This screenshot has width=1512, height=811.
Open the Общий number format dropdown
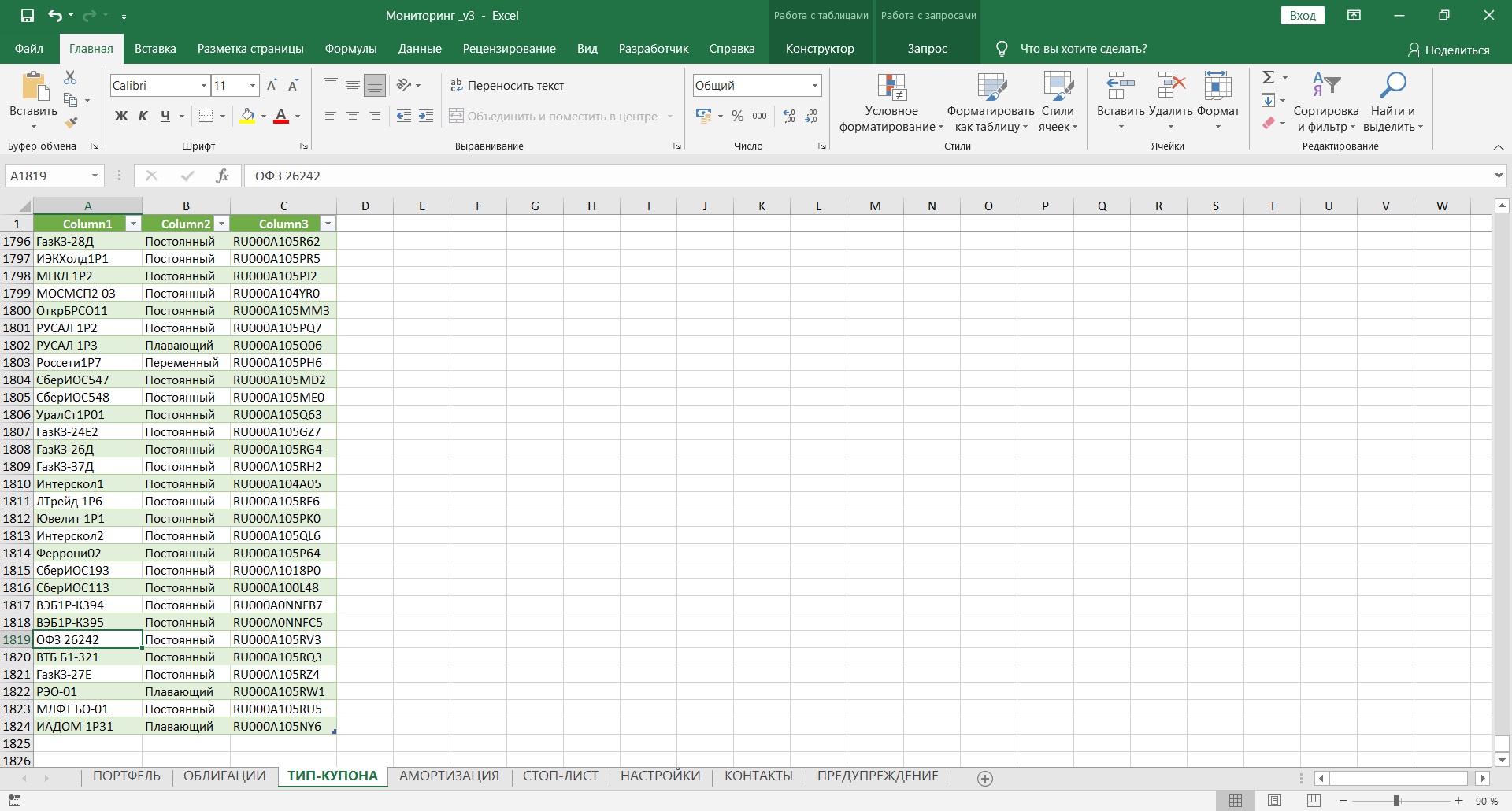[x=814, y=85]
